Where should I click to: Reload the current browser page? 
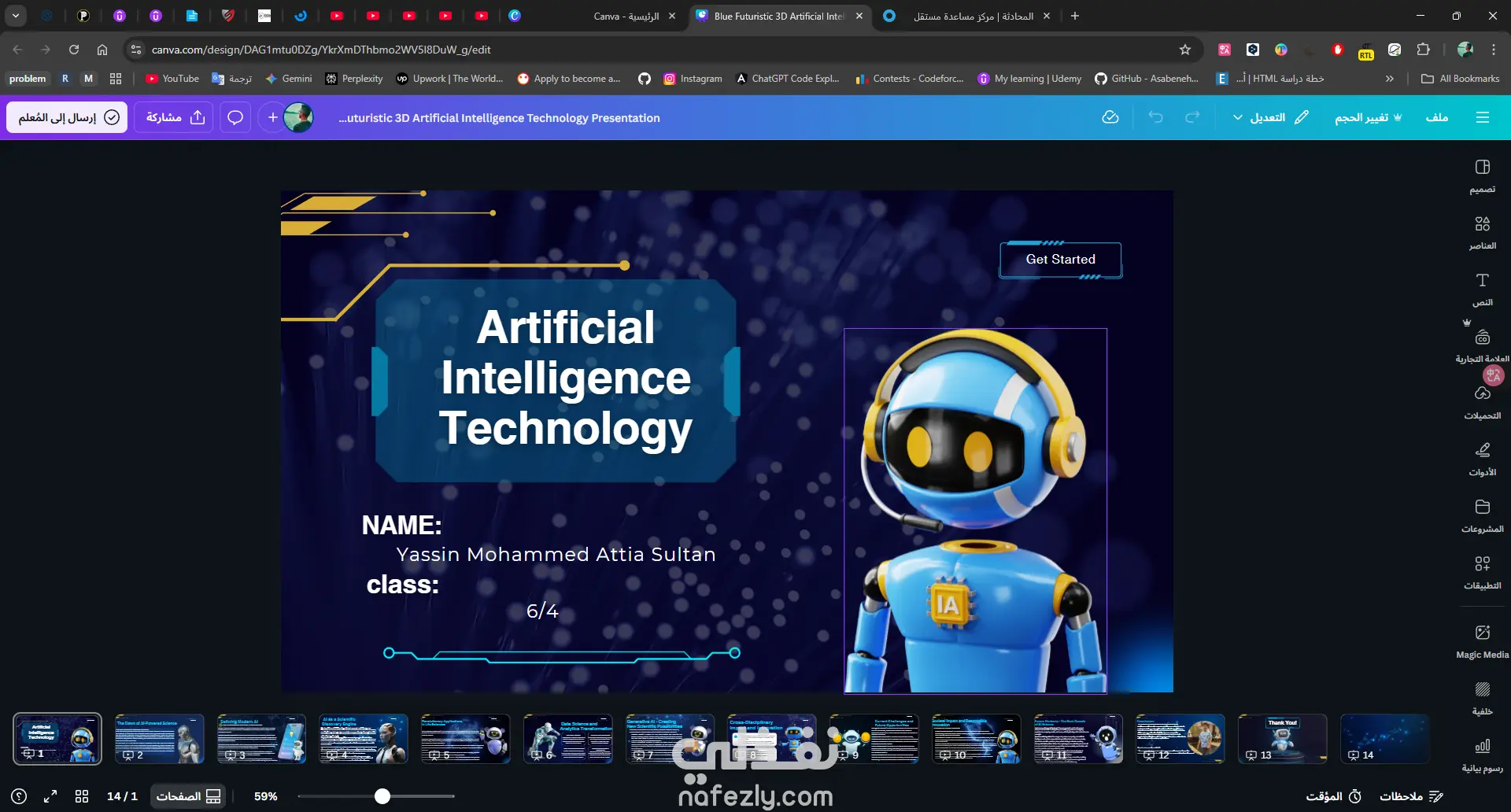pos(74,50)
